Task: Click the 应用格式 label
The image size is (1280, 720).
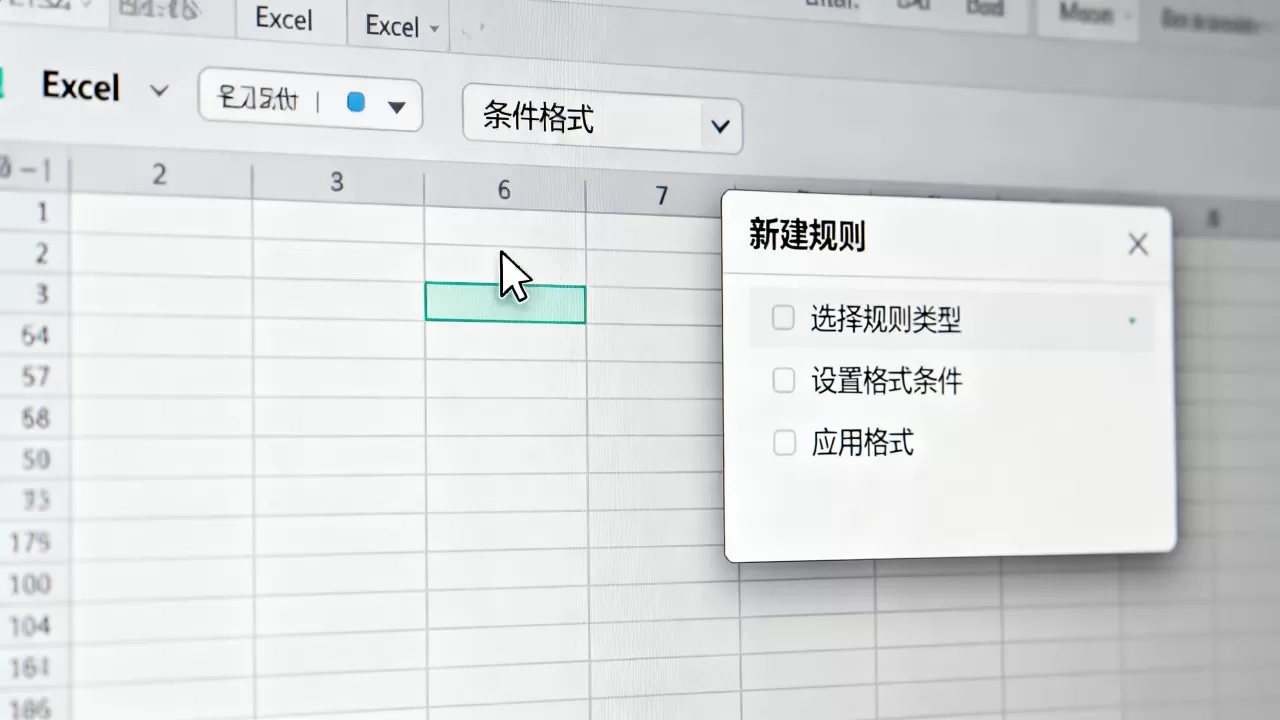Action: tap(863, 442)
